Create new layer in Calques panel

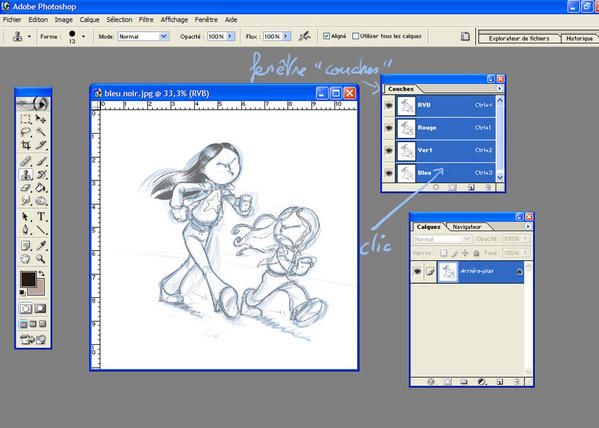[499, 381]
